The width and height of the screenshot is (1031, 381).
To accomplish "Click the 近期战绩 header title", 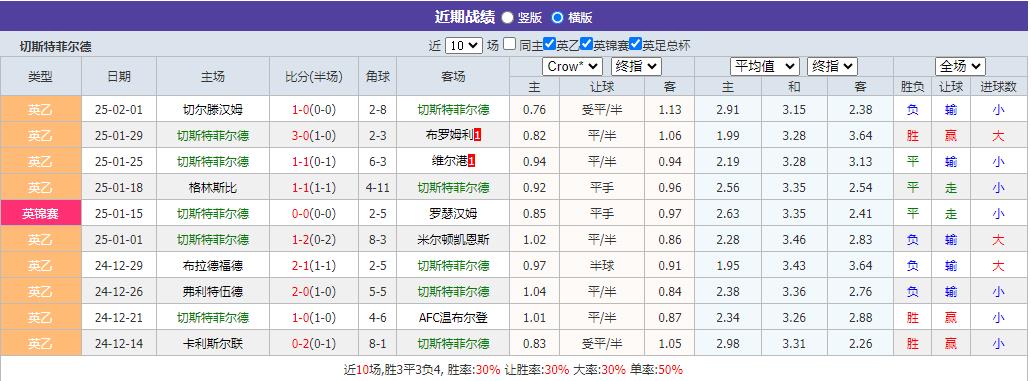I will click(x=465, y=17).
